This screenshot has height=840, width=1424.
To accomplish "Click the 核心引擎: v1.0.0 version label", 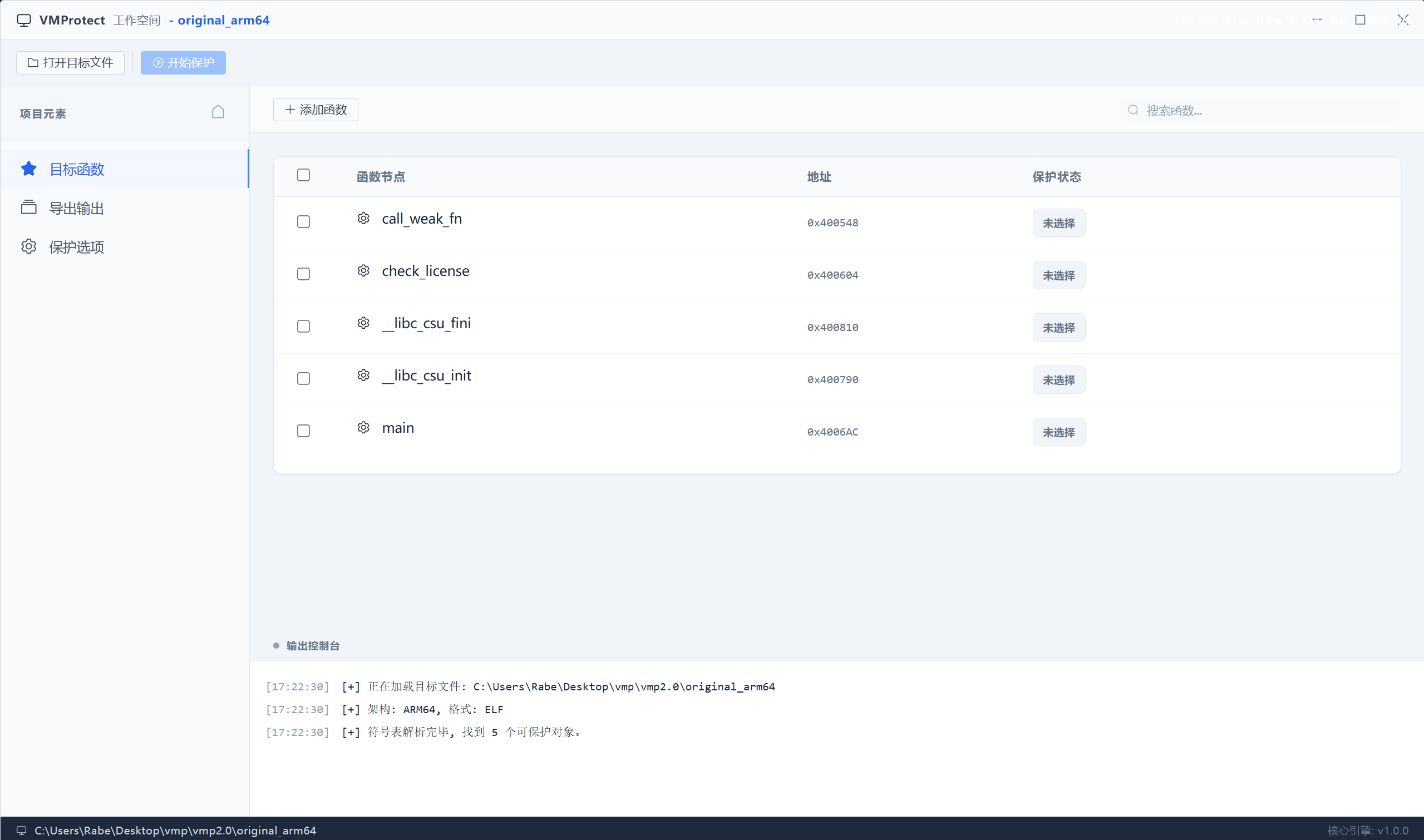I will coord(1368,831).
